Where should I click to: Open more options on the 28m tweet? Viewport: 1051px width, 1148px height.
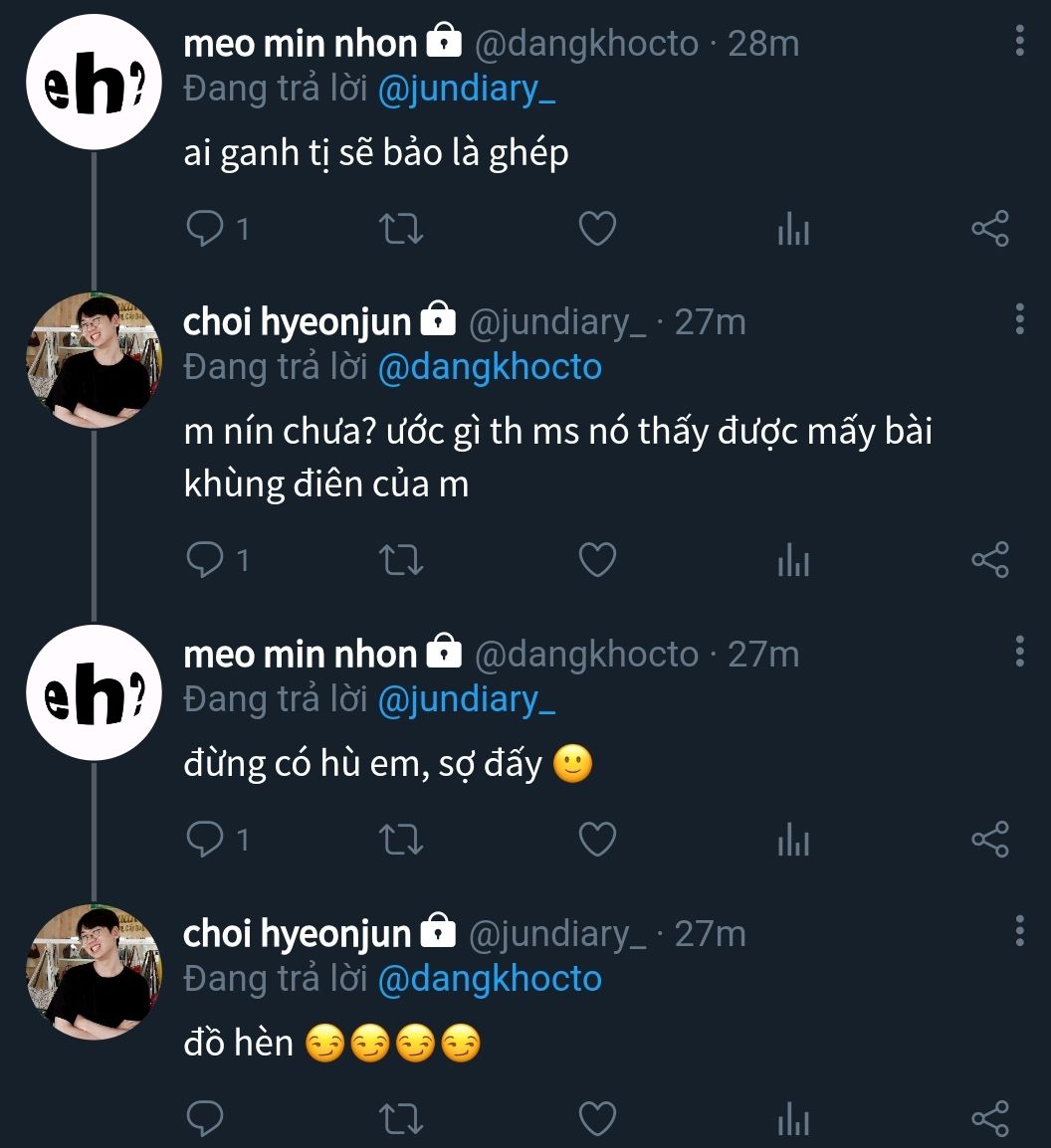1019,41
